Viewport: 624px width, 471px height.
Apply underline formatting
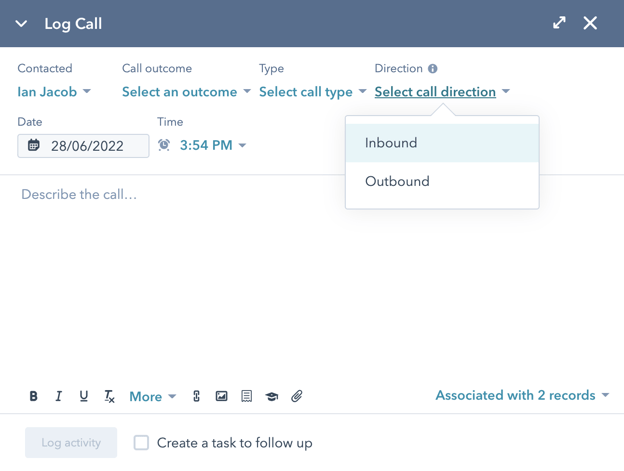(83, 396)
